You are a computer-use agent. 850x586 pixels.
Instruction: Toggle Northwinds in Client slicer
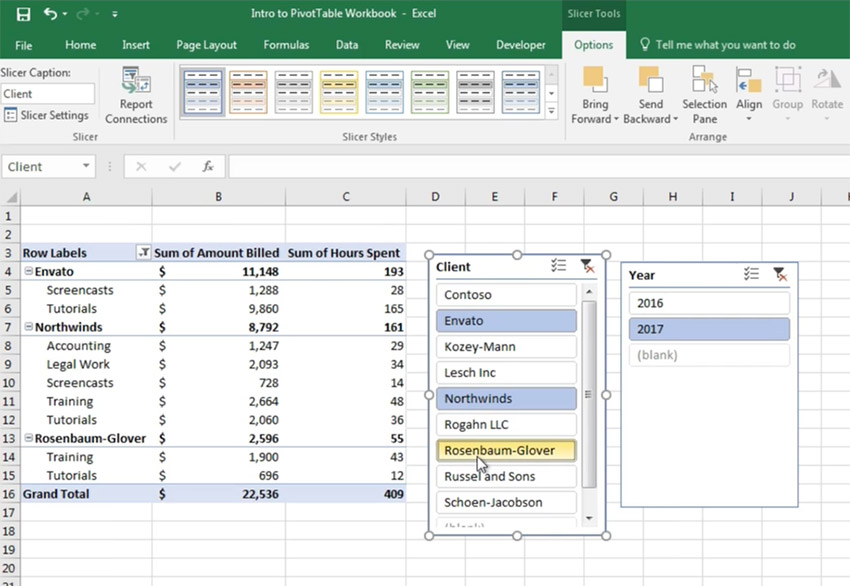pyautogui.click(x=506, y=398)
